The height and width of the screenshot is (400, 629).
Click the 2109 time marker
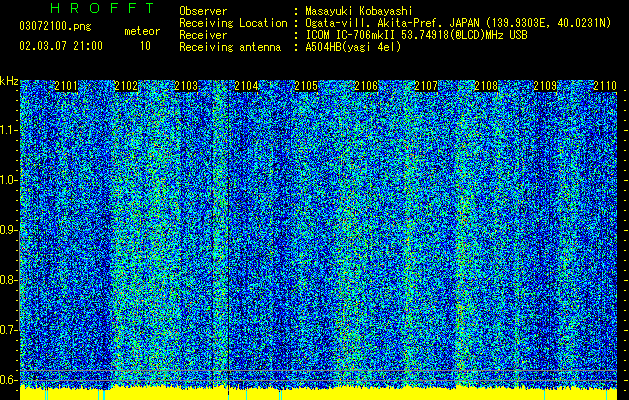[x=545, y=86]
